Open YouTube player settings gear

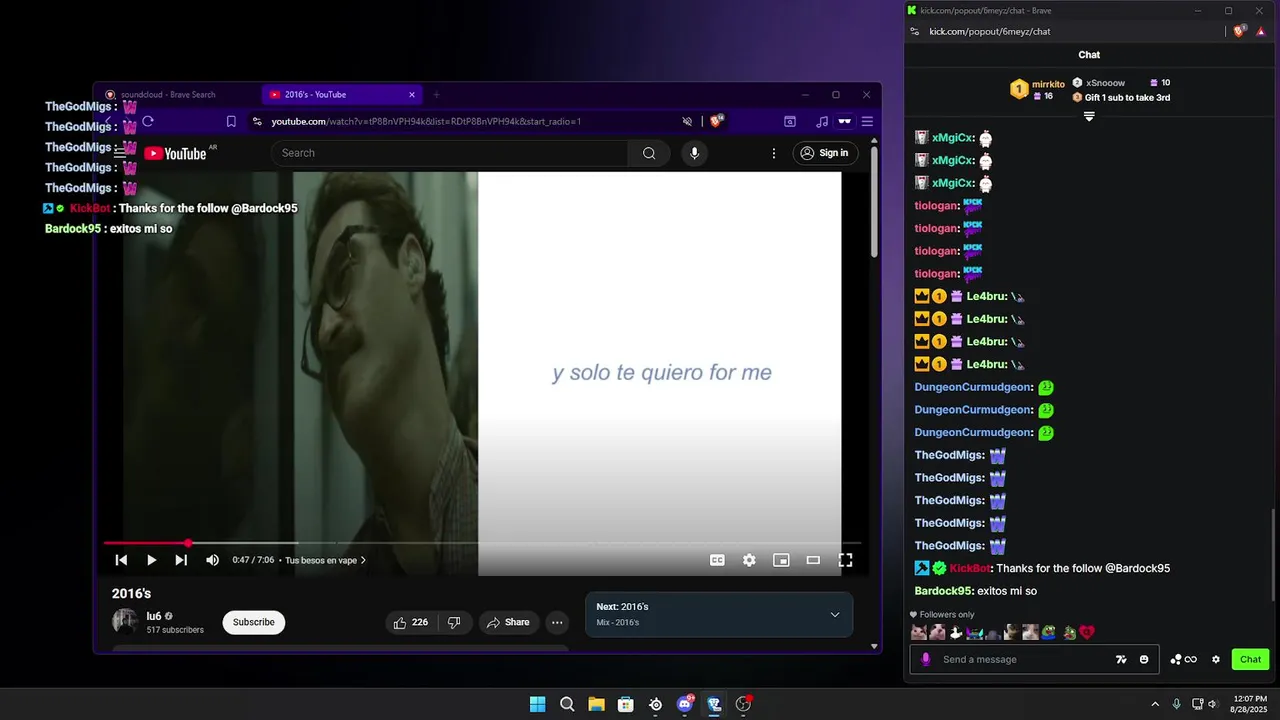pos(749,560)
